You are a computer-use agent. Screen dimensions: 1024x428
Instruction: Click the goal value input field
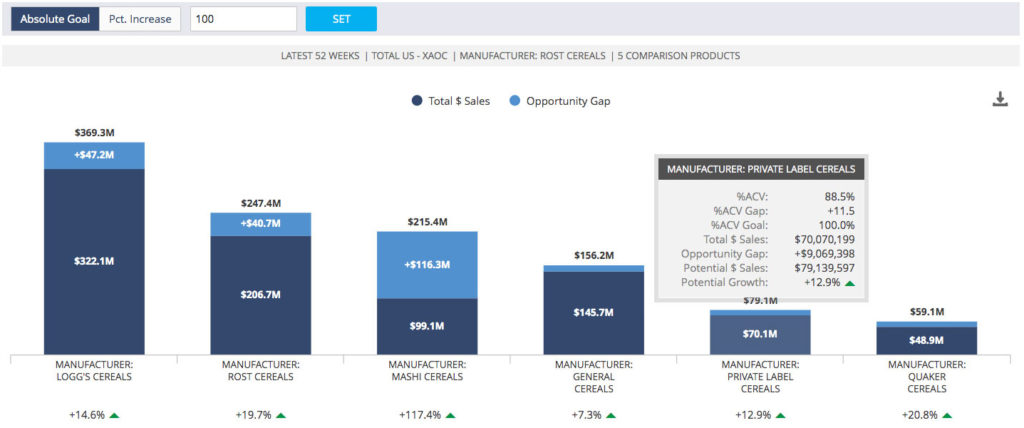(243, 19)
